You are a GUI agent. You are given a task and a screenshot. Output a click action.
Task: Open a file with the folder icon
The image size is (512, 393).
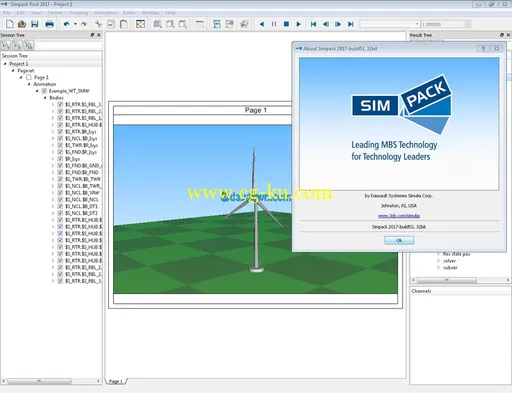[x=22, y=24]
